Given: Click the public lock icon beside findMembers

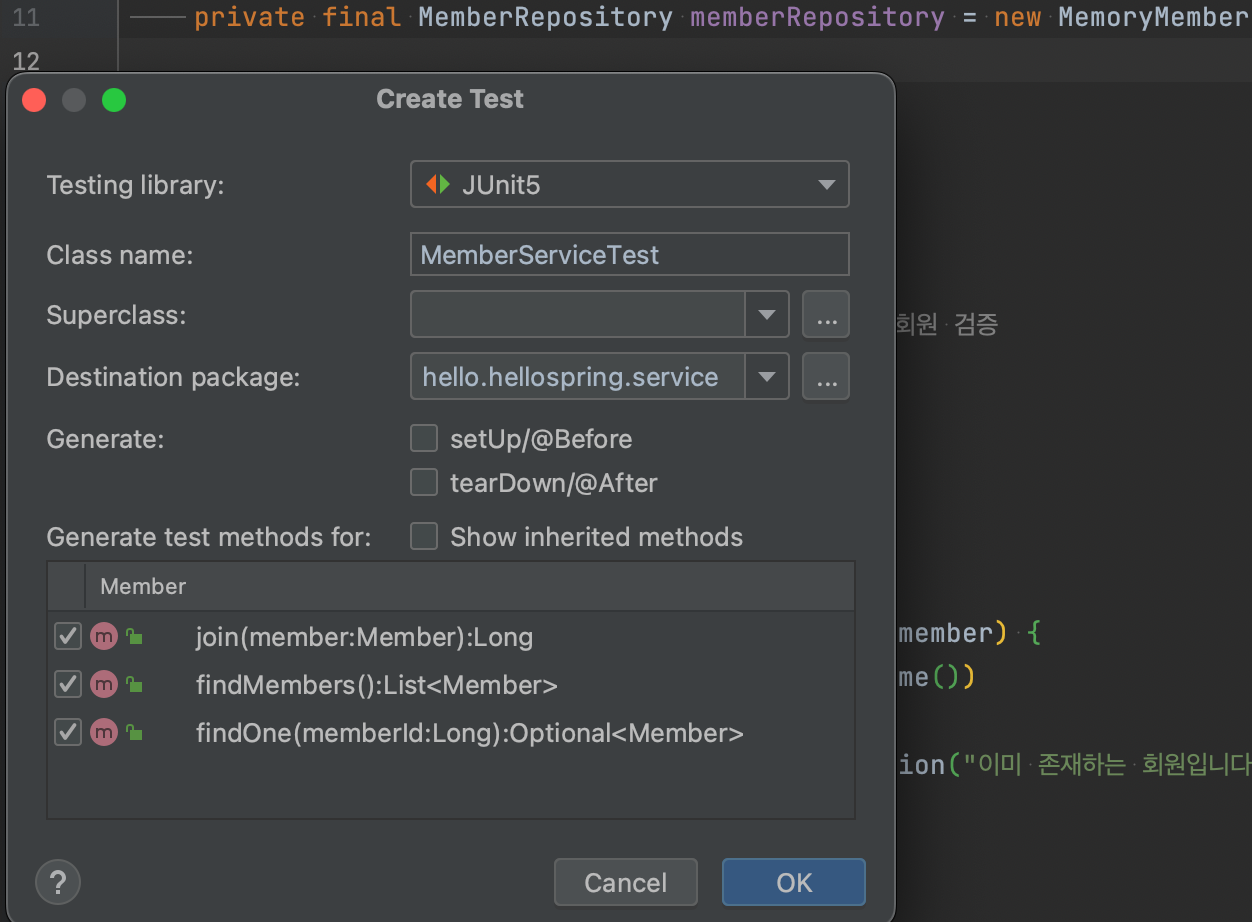Looking at the screenshot, I should (134, 685).
